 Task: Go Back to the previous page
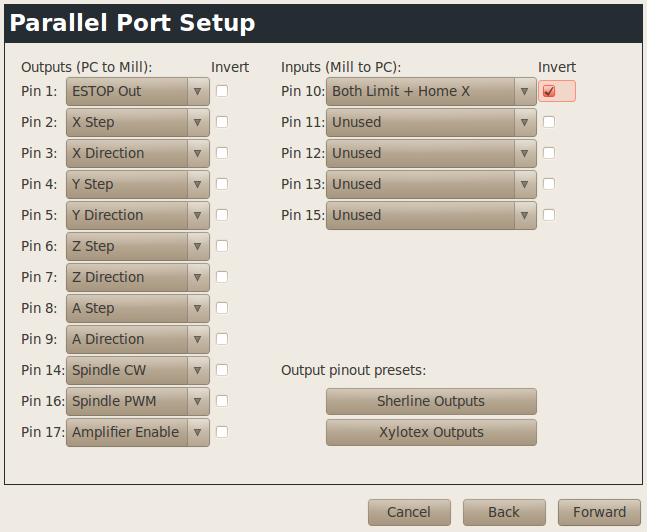coord(504,512)
